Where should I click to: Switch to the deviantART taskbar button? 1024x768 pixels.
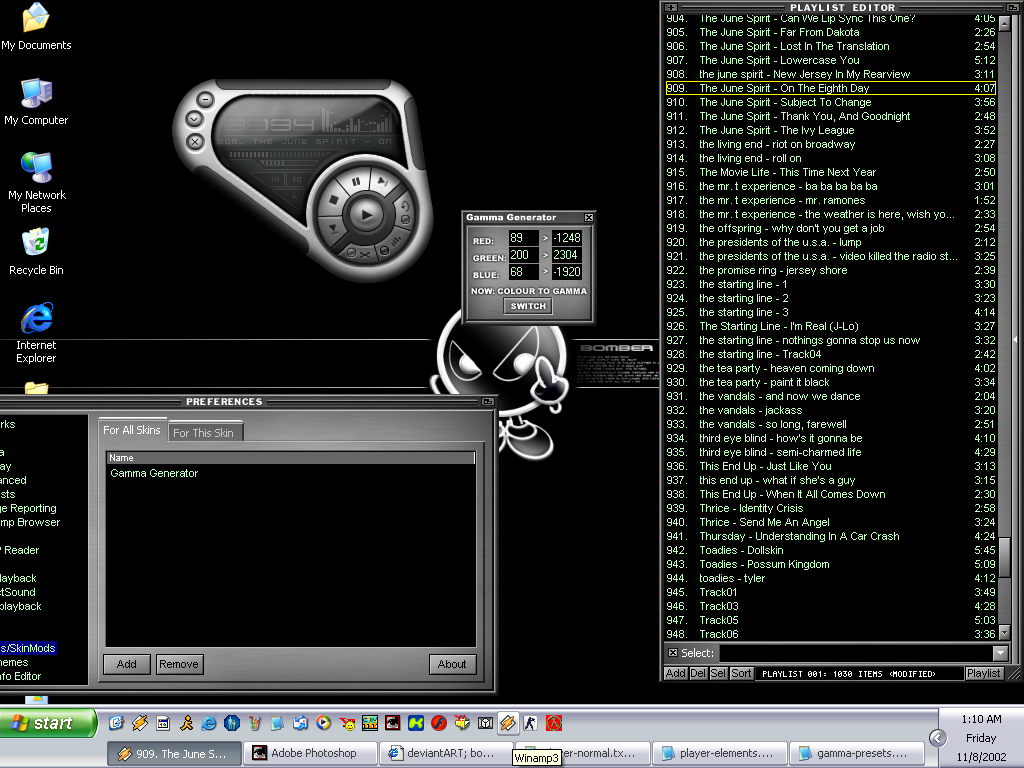(447, 754)
